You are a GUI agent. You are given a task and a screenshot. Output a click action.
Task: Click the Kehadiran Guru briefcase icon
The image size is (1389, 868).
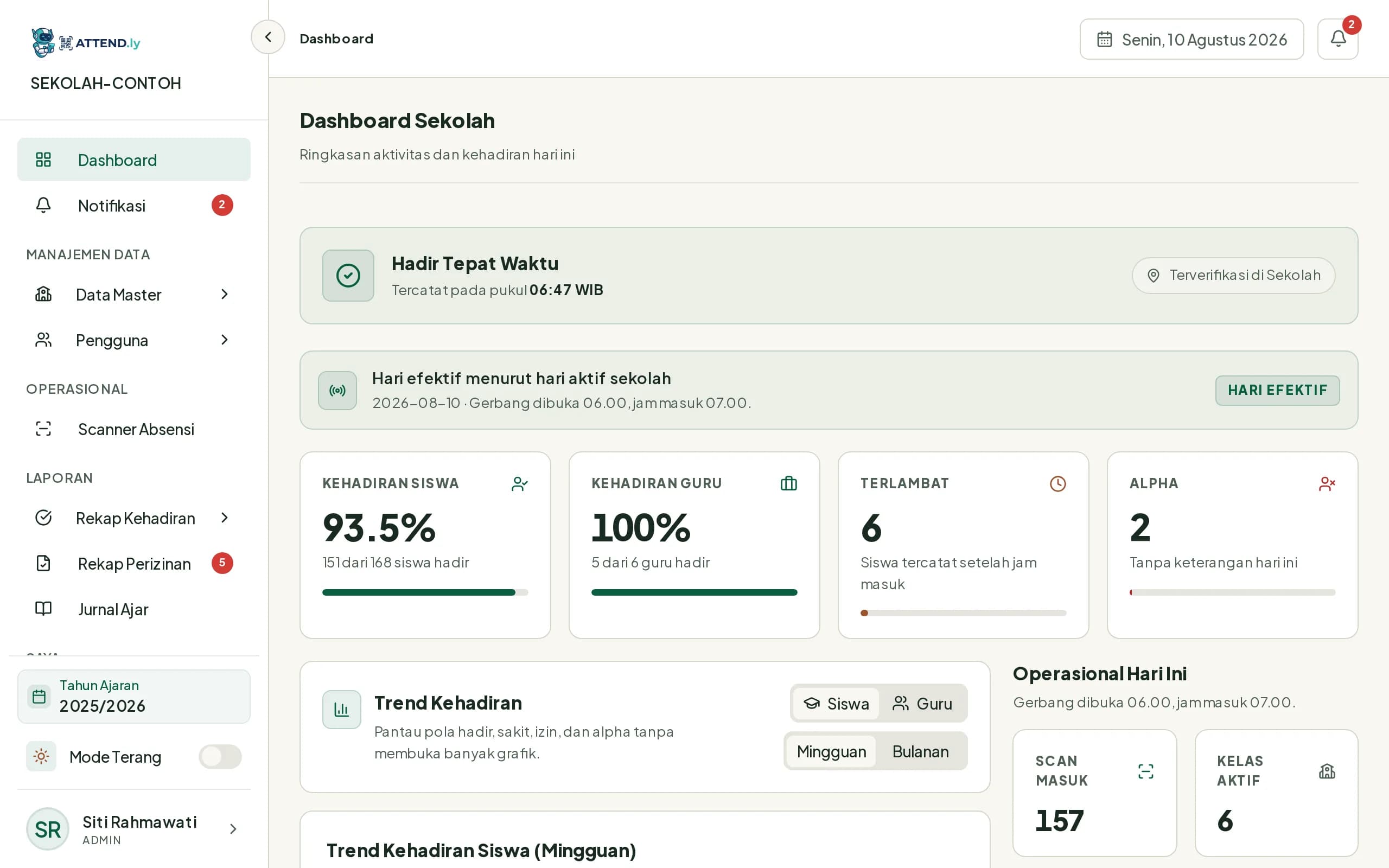788,484
